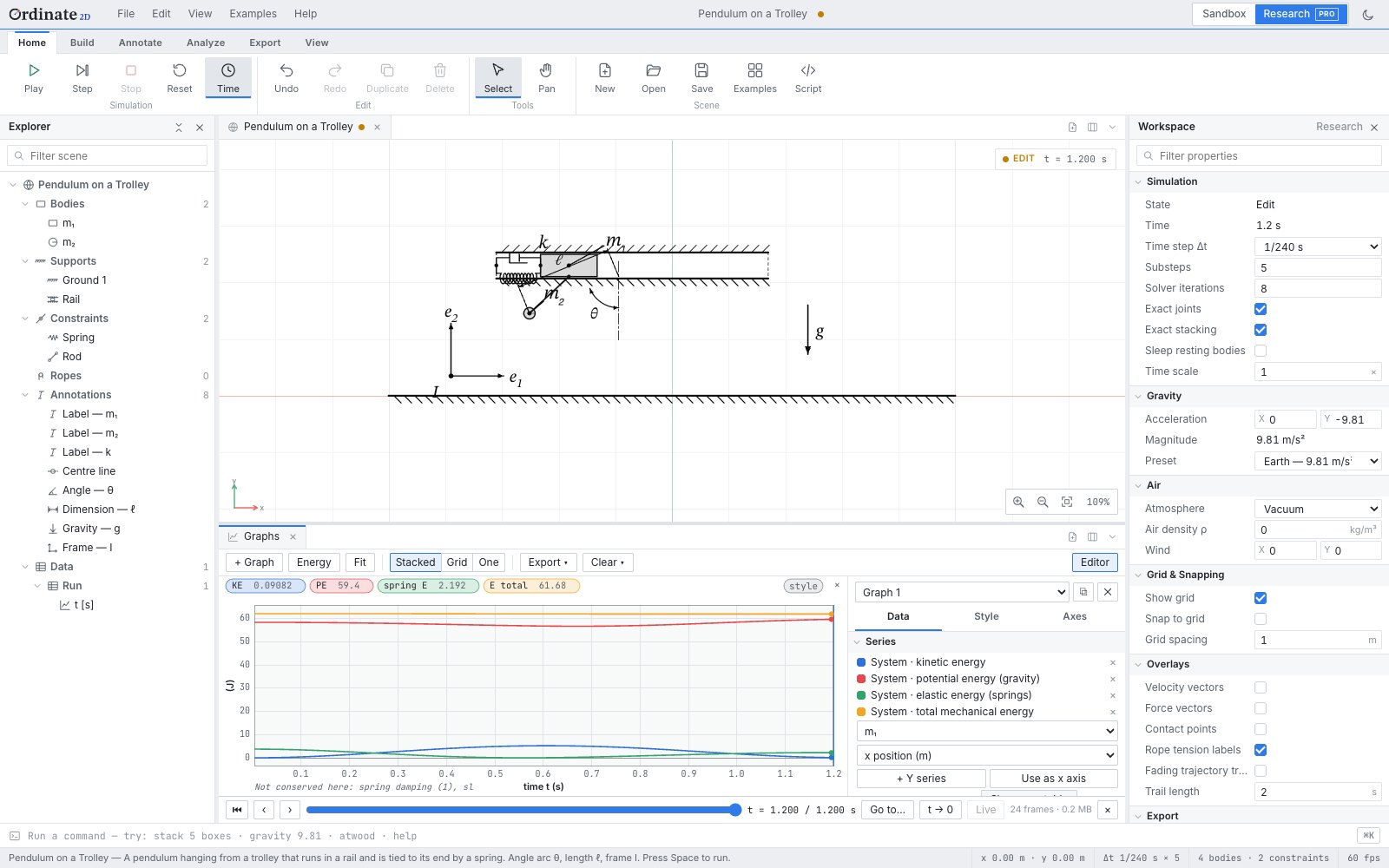Screen dimensions: 1389x868
Task: Click the Save scene icon
Action: coord(702,70)
